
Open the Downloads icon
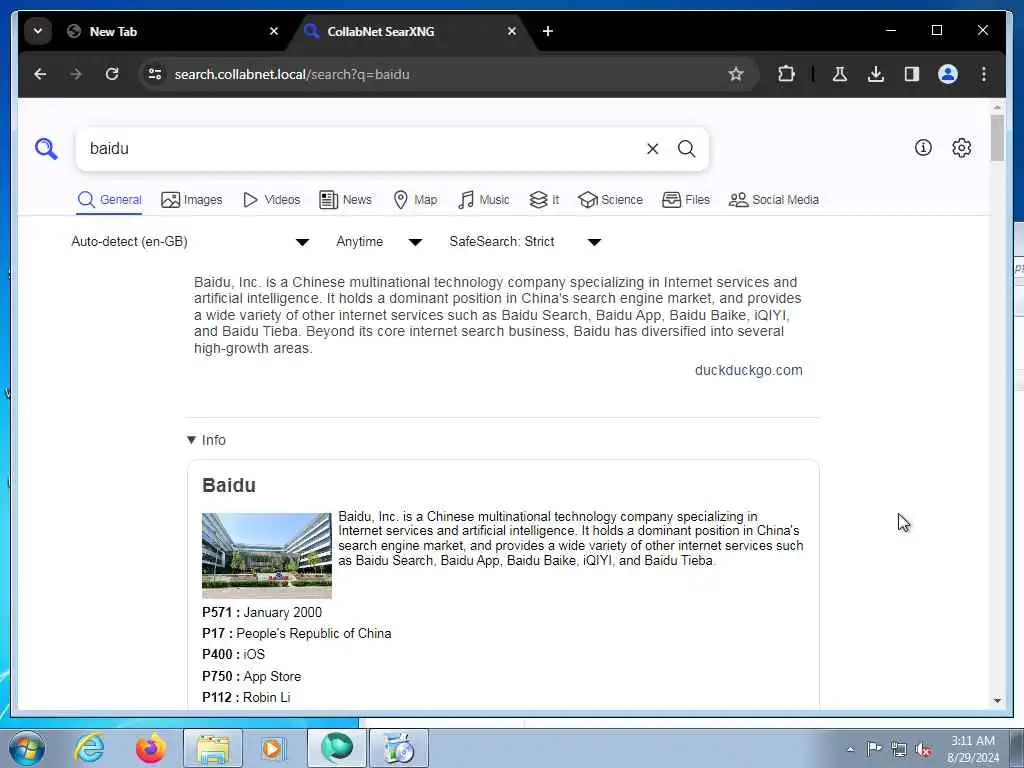coord(876,74)
